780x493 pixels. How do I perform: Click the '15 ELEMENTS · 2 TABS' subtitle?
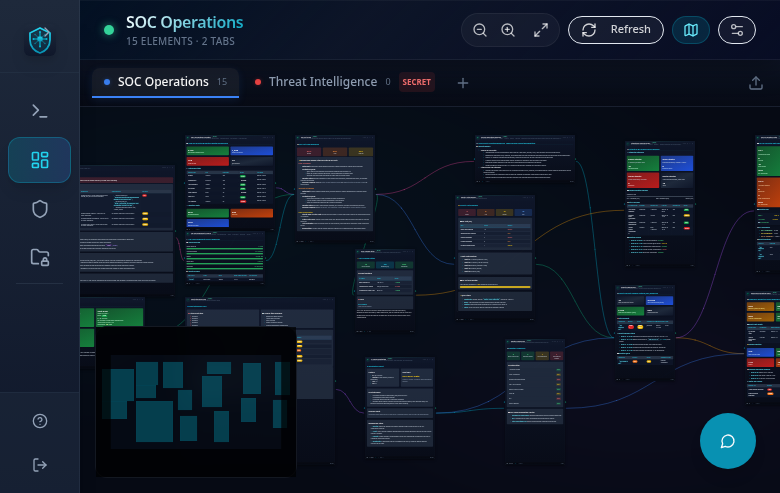[x=180, y=41]
